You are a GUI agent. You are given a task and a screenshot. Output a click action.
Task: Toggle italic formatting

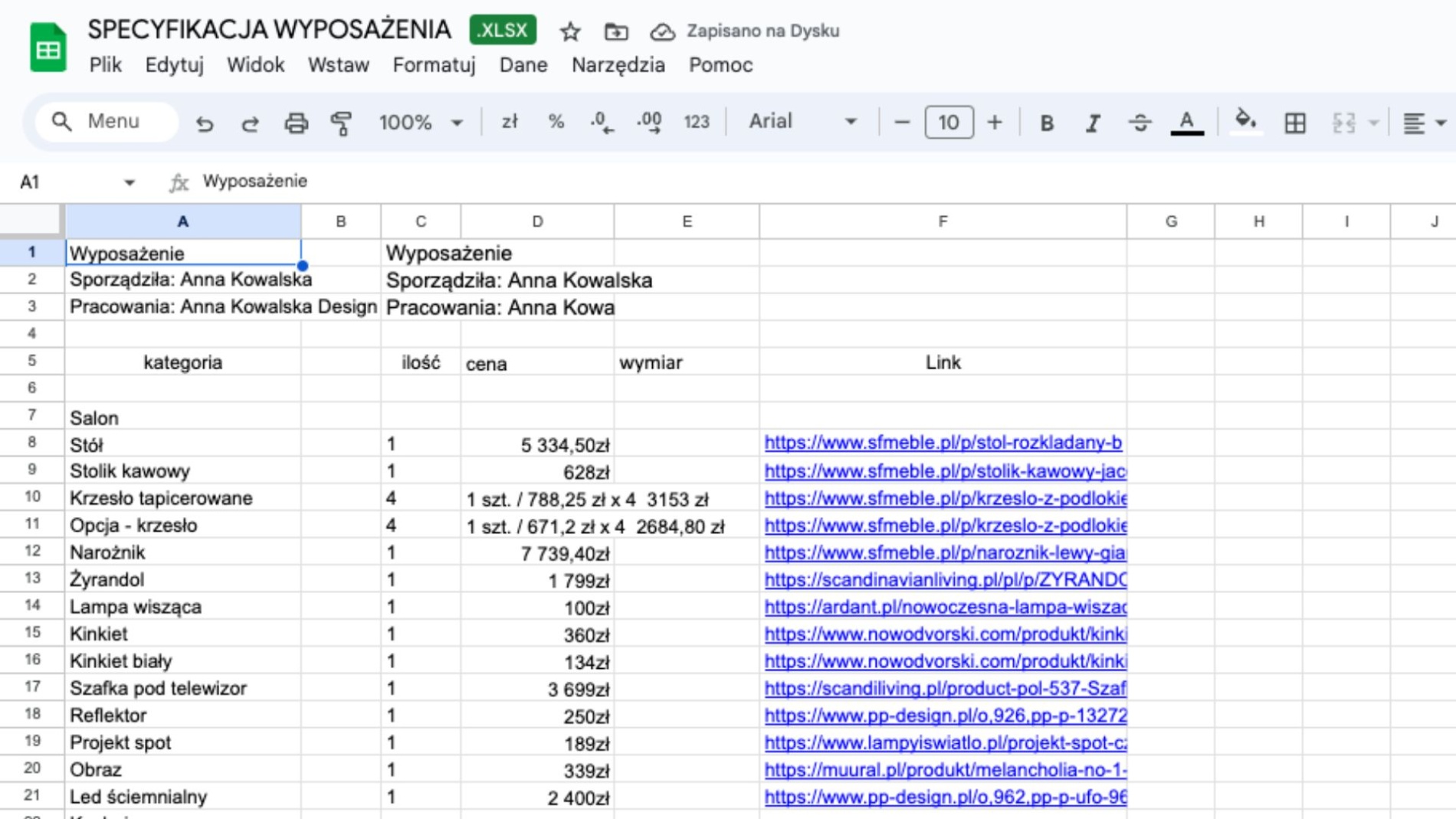coord(1093,123)
